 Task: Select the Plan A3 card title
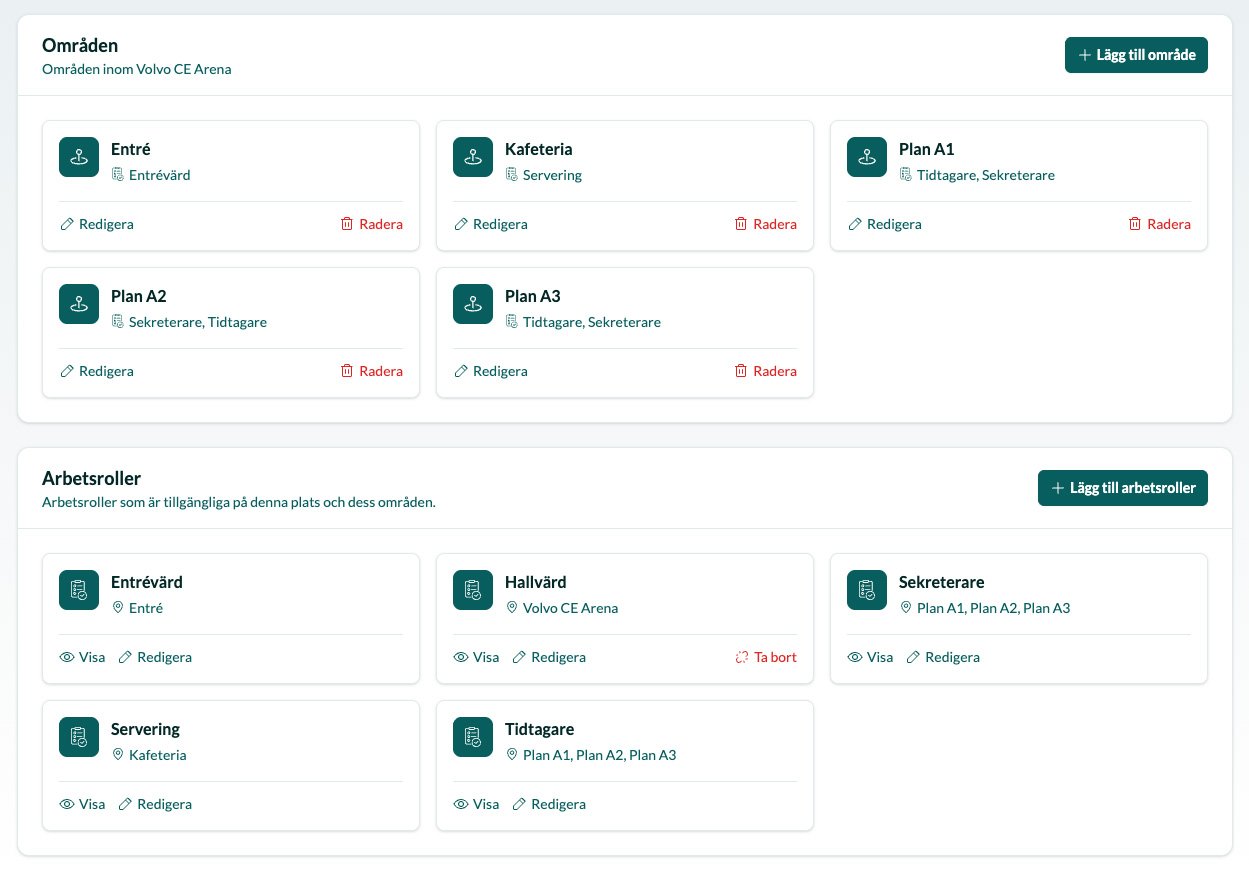[x=532, y=296]
